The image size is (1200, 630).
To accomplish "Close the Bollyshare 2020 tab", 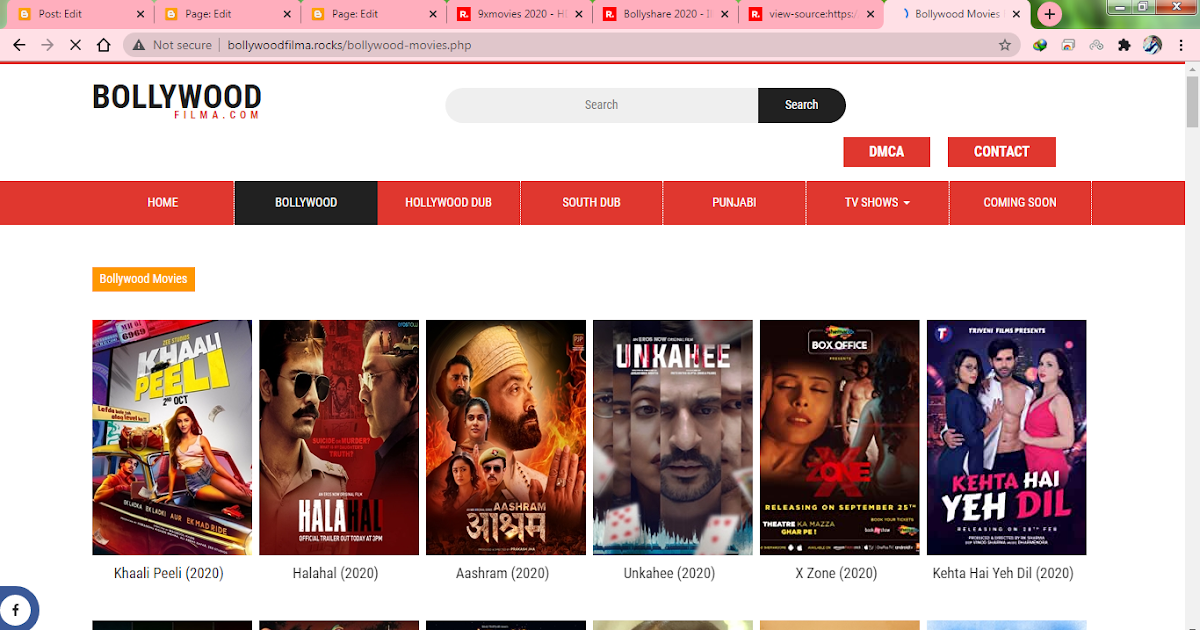I will click(726, 14).
